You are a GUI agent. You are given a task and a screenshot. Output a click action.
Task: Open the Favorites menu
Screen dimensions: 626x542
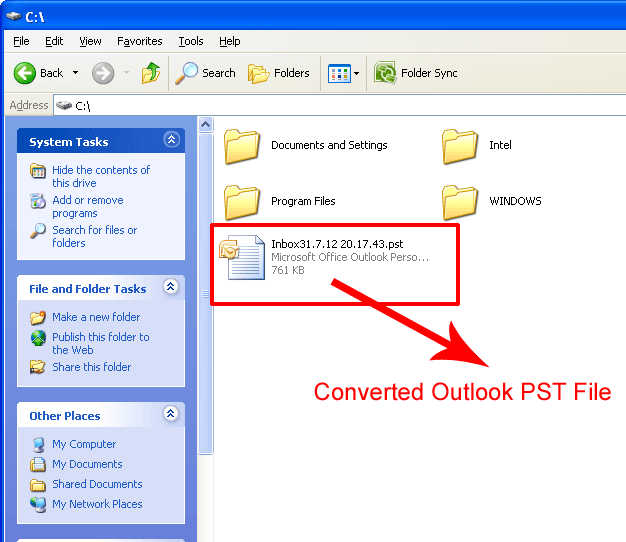pyautogui.click(x=140, y=41)
